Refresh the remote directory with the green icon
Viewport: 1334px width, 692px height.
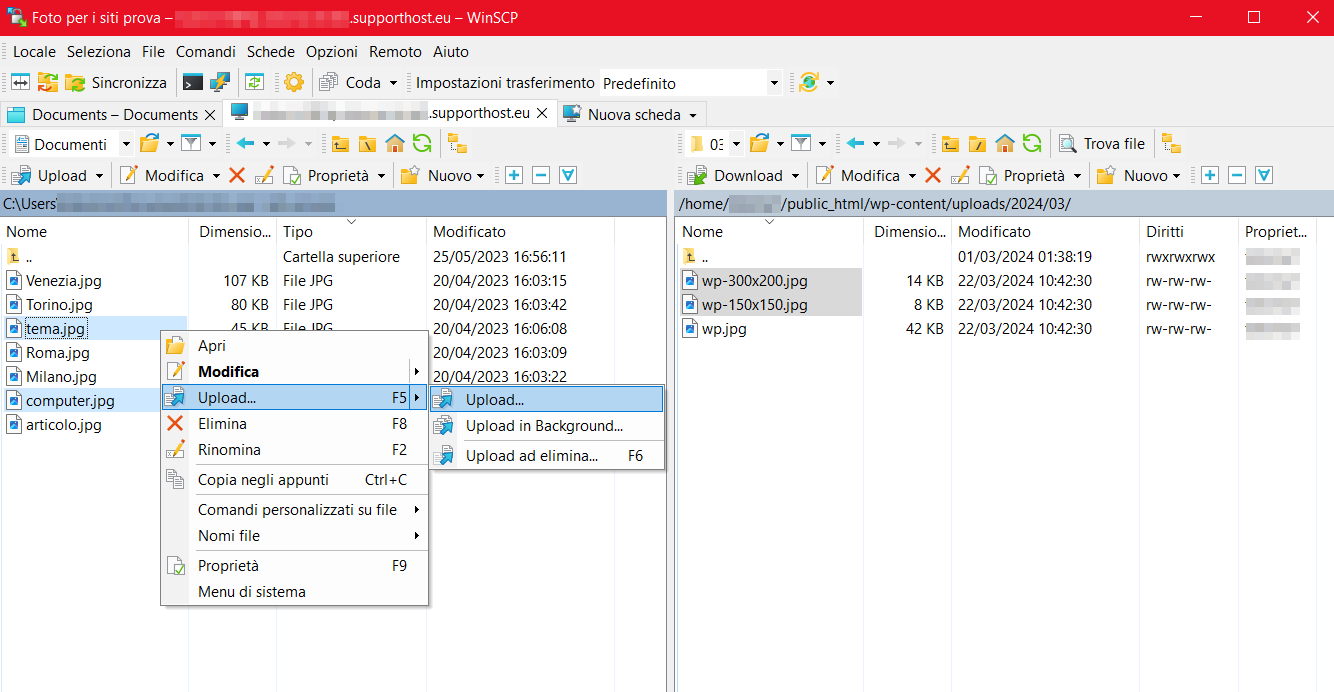coord(1032,144)
